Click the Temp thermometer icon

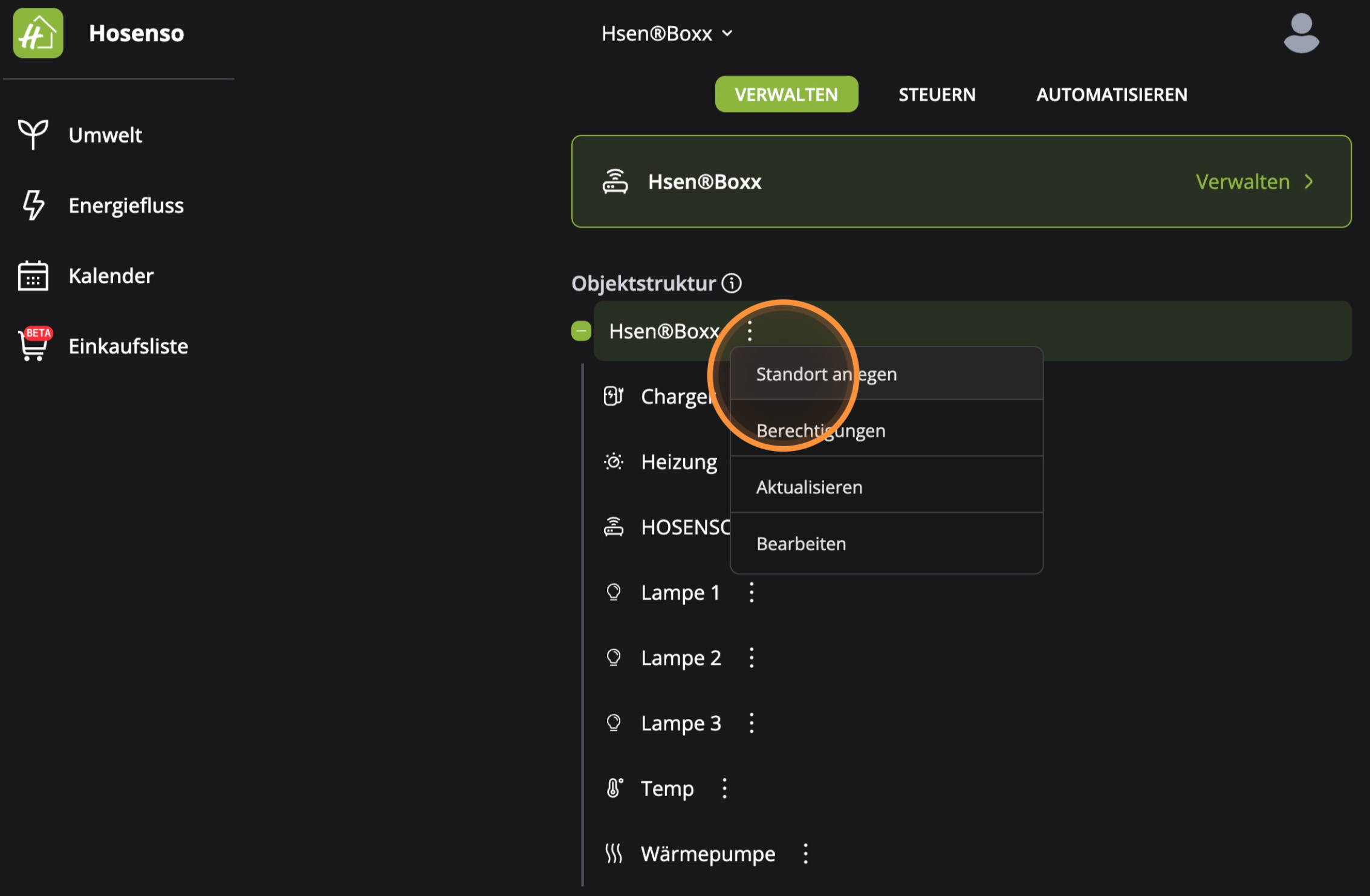click(x=613, y=788)
